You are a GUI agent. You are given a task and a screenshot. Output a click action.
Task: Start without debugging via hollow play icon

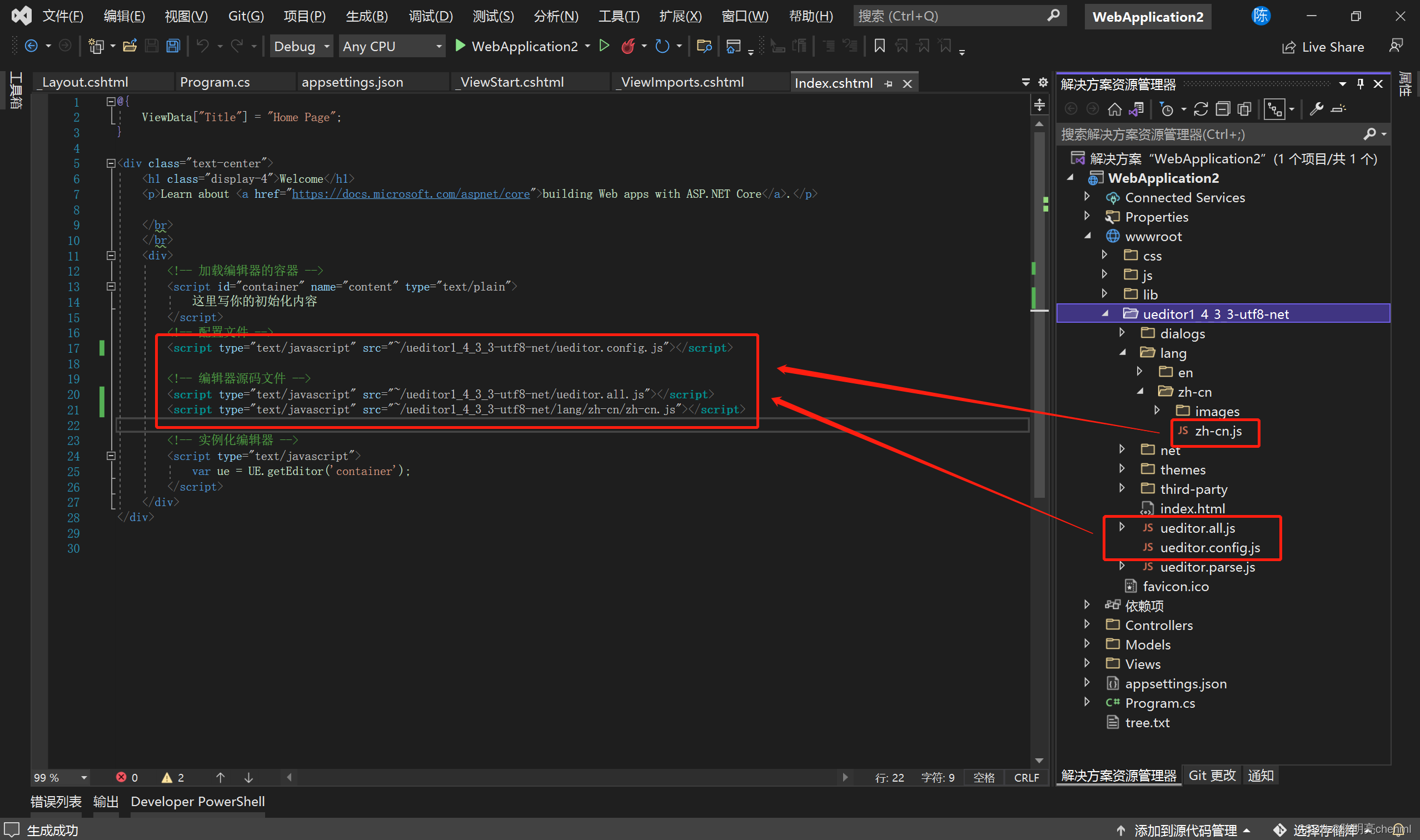click(x=604, y=46)
